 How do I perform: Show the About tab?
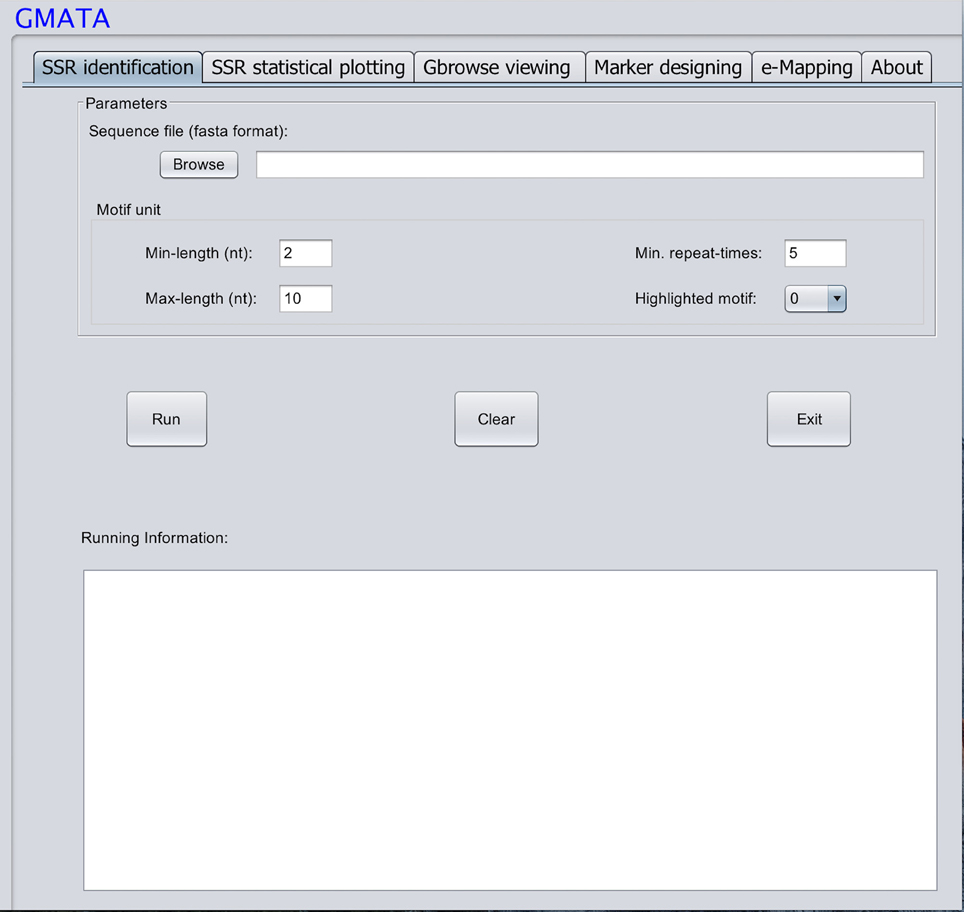point(896,68)
